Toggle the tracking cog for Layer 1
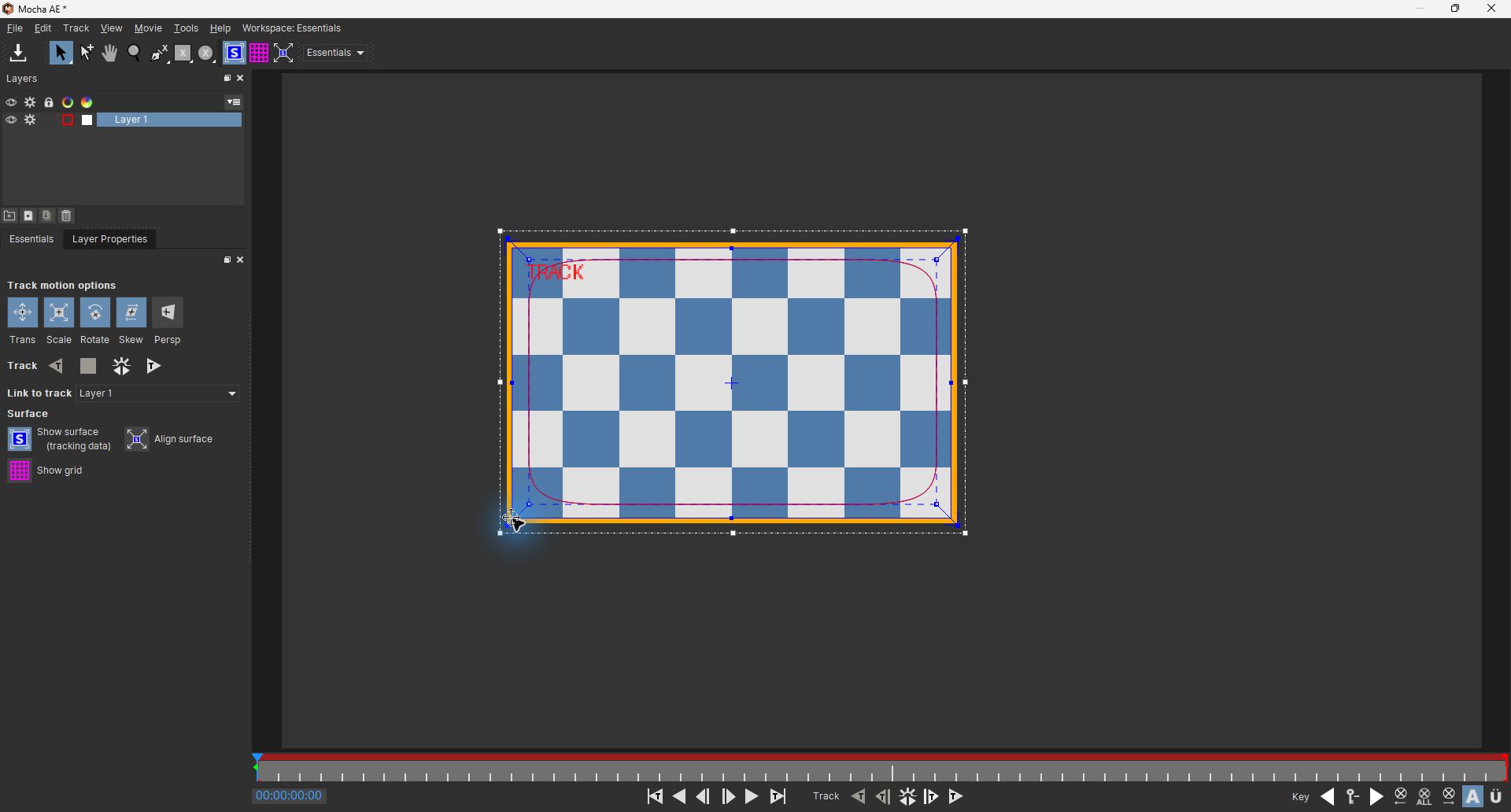This screenshot has height=812, width=1511. 30,120
